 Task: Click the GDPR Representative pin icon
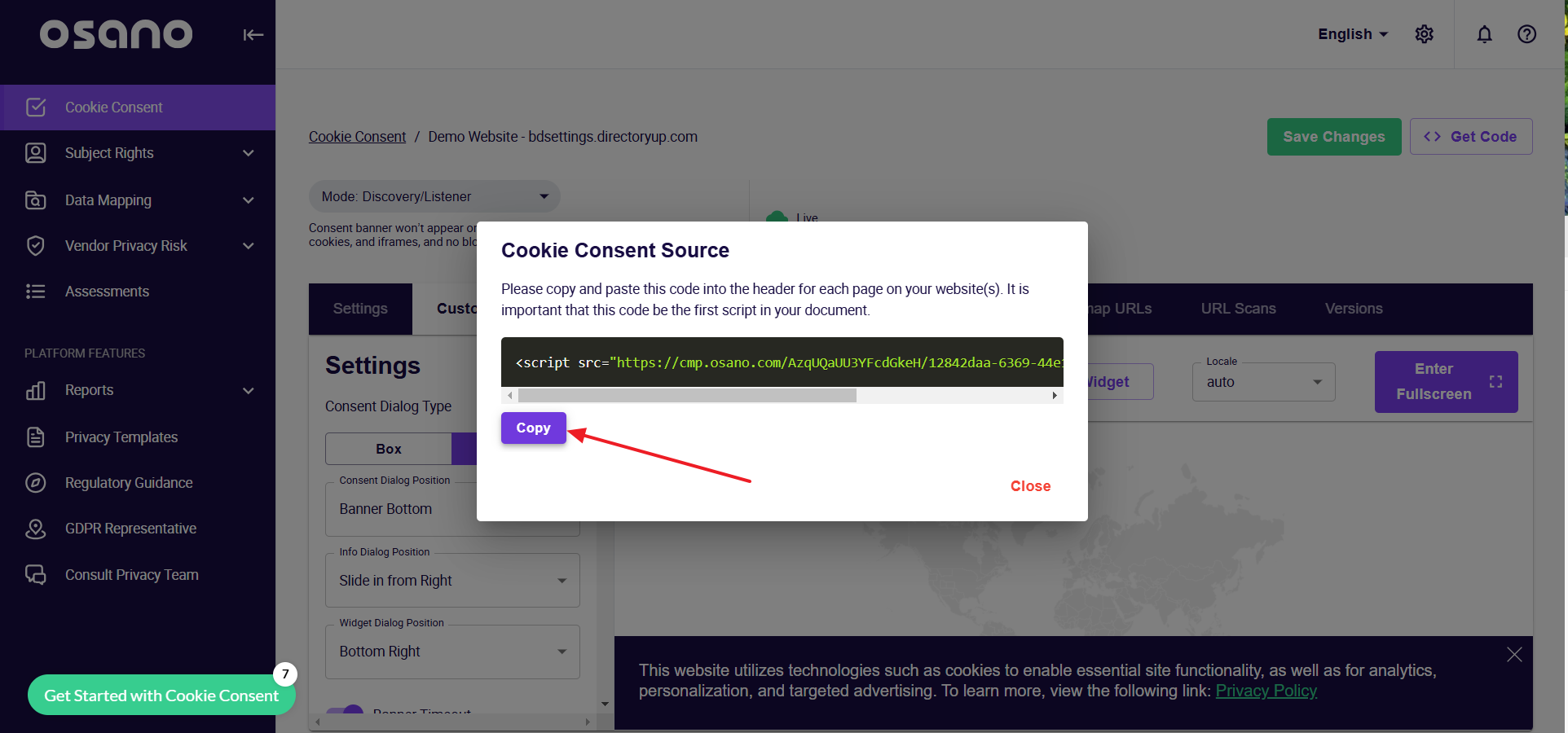pos(36,529)
